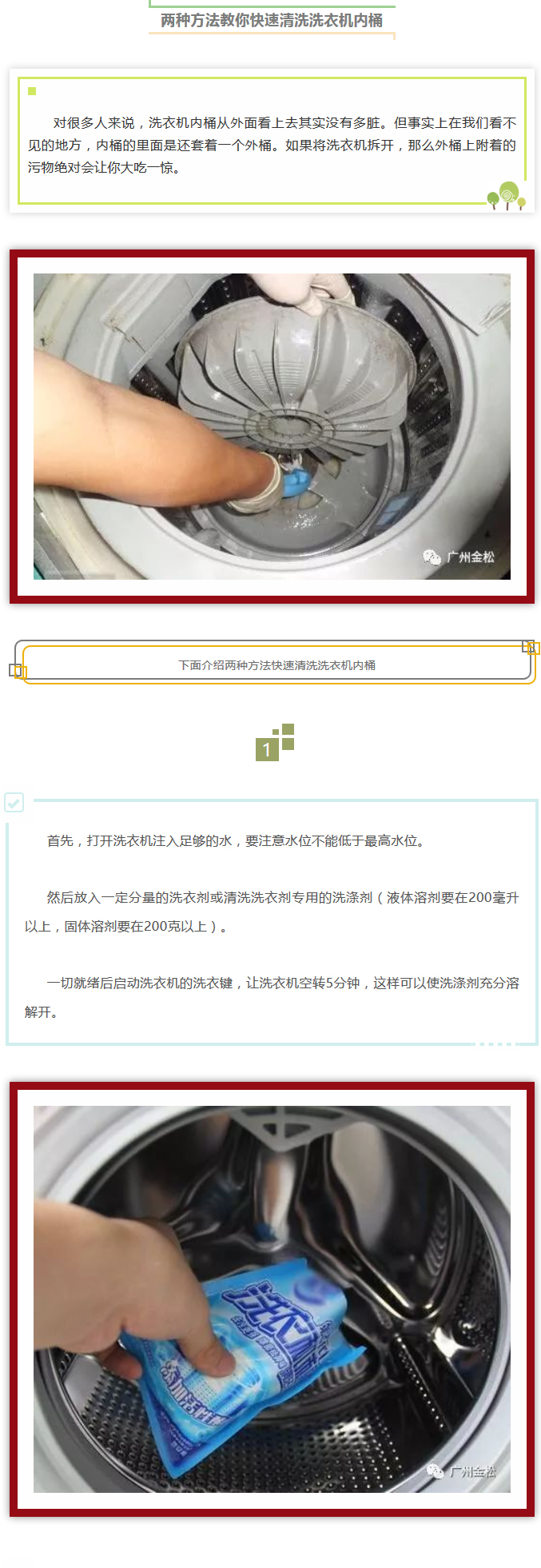Open the front-loading drum with detergent bag photo
This screenshot has width=541, height=1568.
click(272, 1299)
